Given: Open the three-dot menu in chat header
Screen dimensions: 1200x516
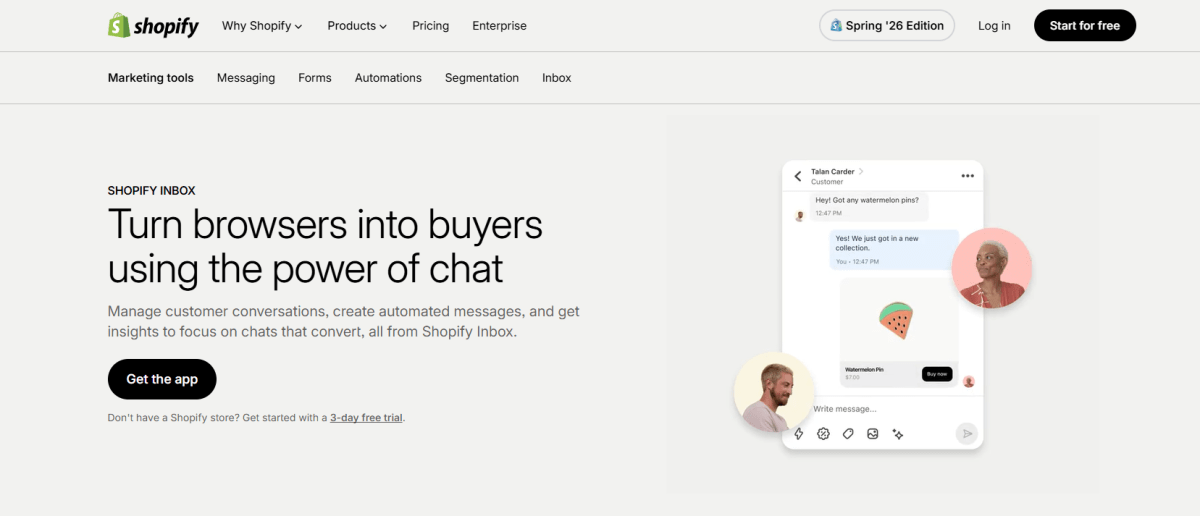Looking at the screenshot, I should coord(967,176).
